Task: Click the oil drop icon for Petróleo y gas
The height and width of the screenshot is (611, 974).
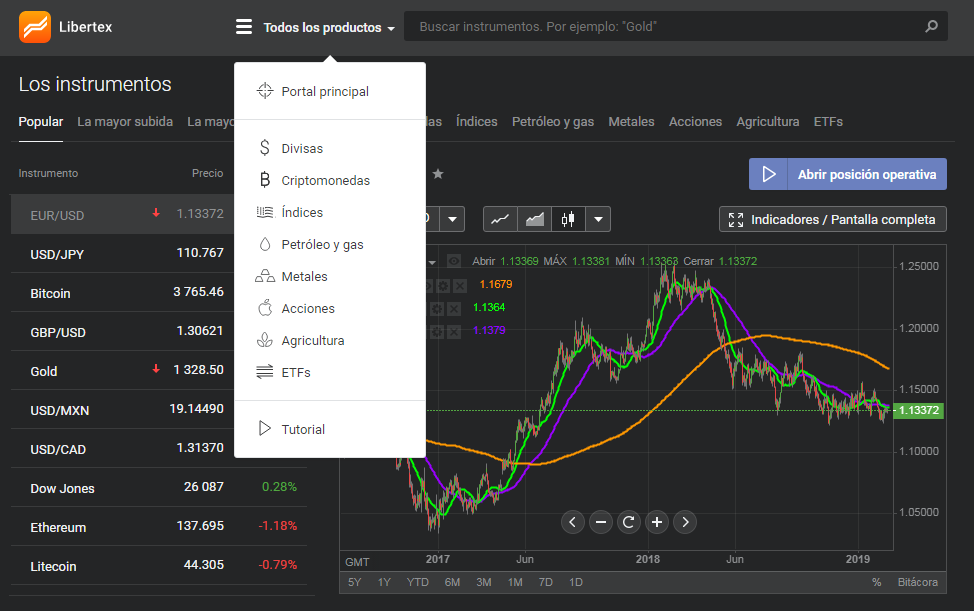Action: 265,244
